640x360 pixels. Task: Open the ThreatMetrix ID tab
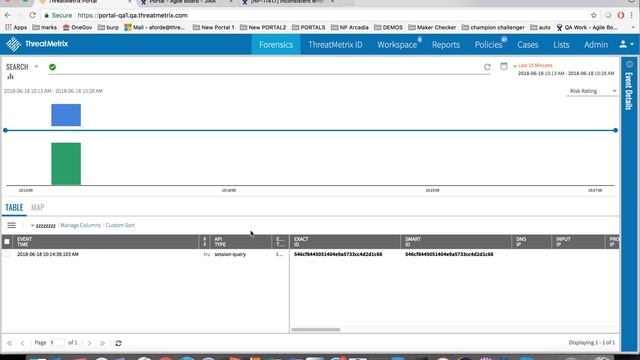tap(335, 44)
